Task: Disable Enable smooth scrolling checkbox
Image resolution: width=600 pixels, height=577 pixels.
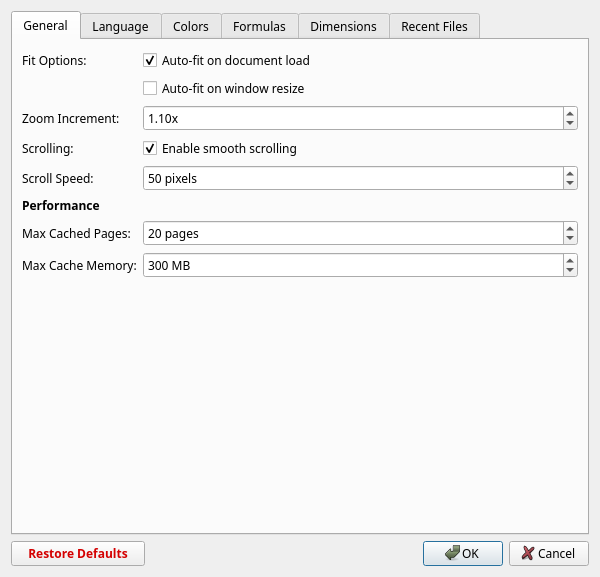Action: pos(150,149)
